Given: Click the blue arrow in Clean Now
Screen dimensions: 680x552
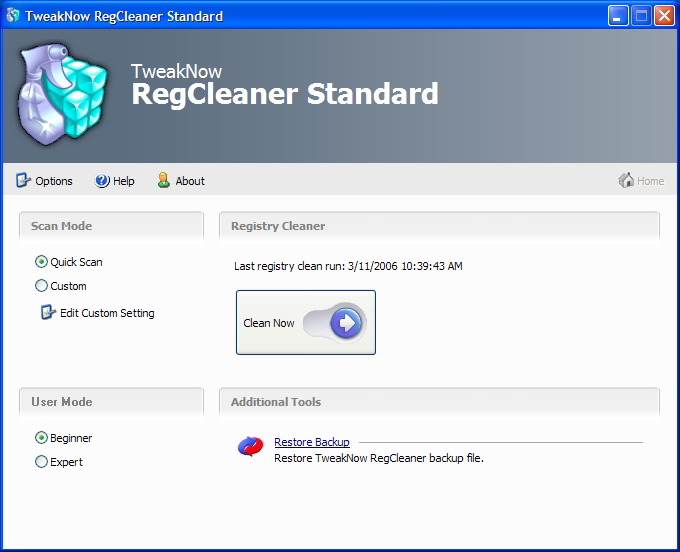Looking at the screenshot, I should click(x=346, y=323).
